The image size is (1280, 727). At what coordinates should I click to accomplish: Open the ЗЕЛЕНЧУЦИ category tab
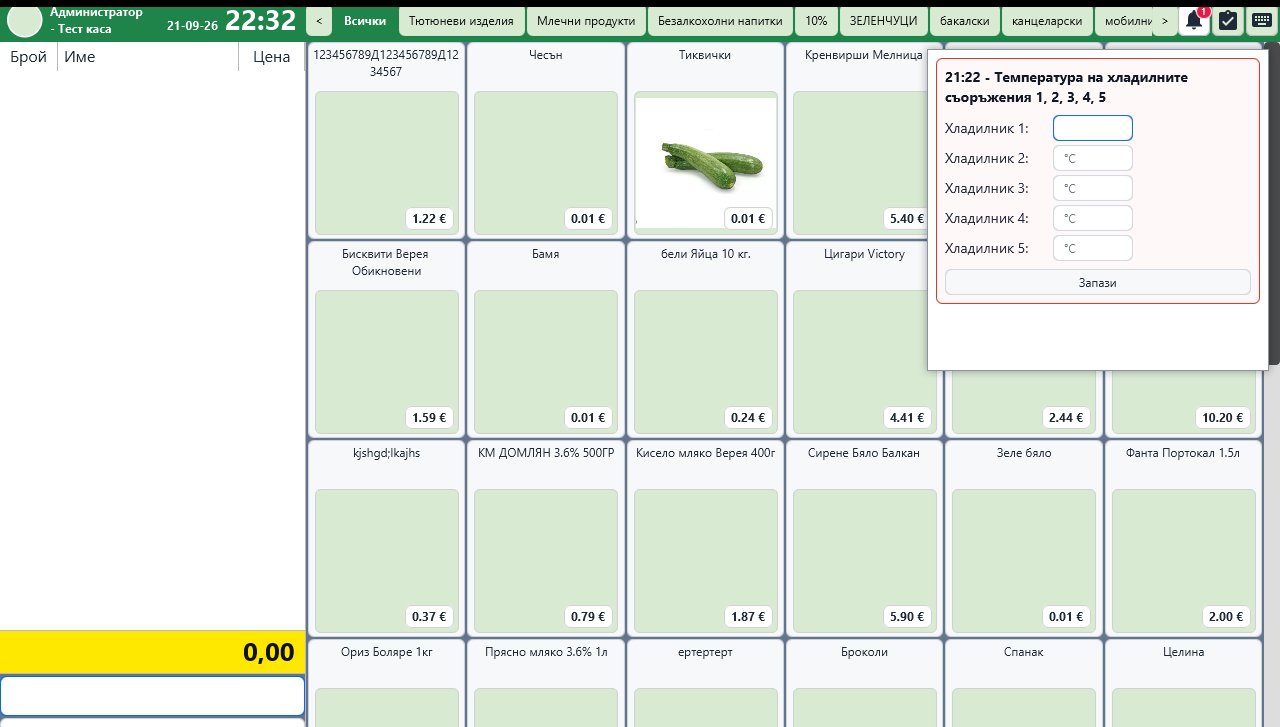pos(883,20)
